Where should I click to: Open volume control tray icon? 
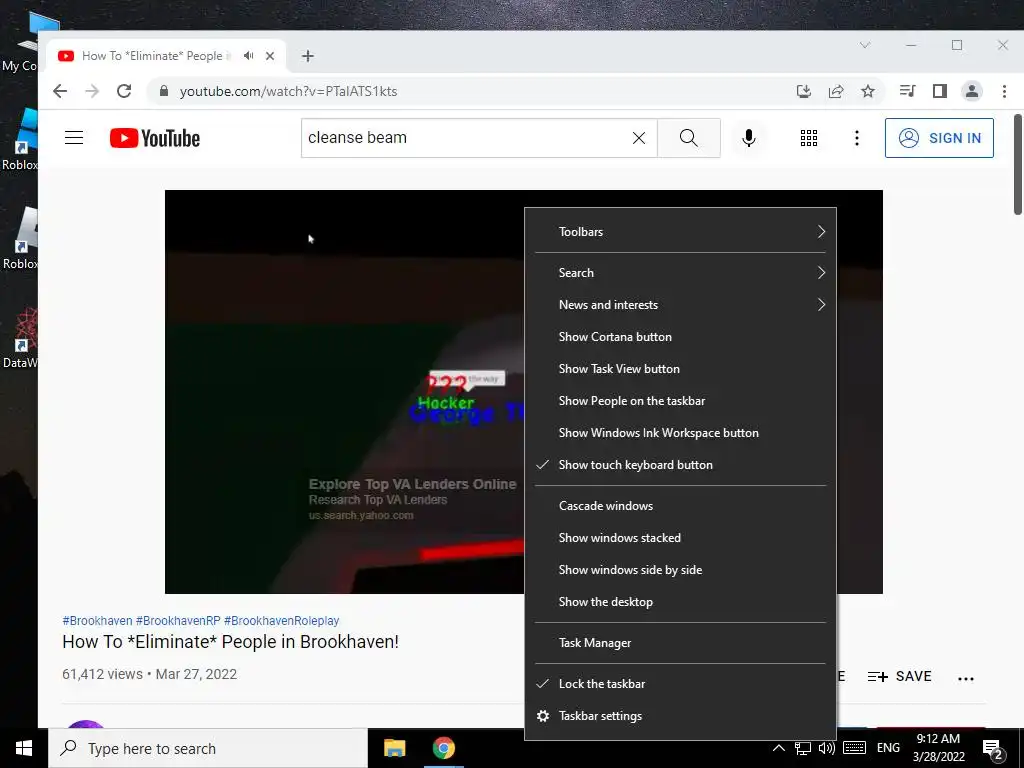point(827,748)
